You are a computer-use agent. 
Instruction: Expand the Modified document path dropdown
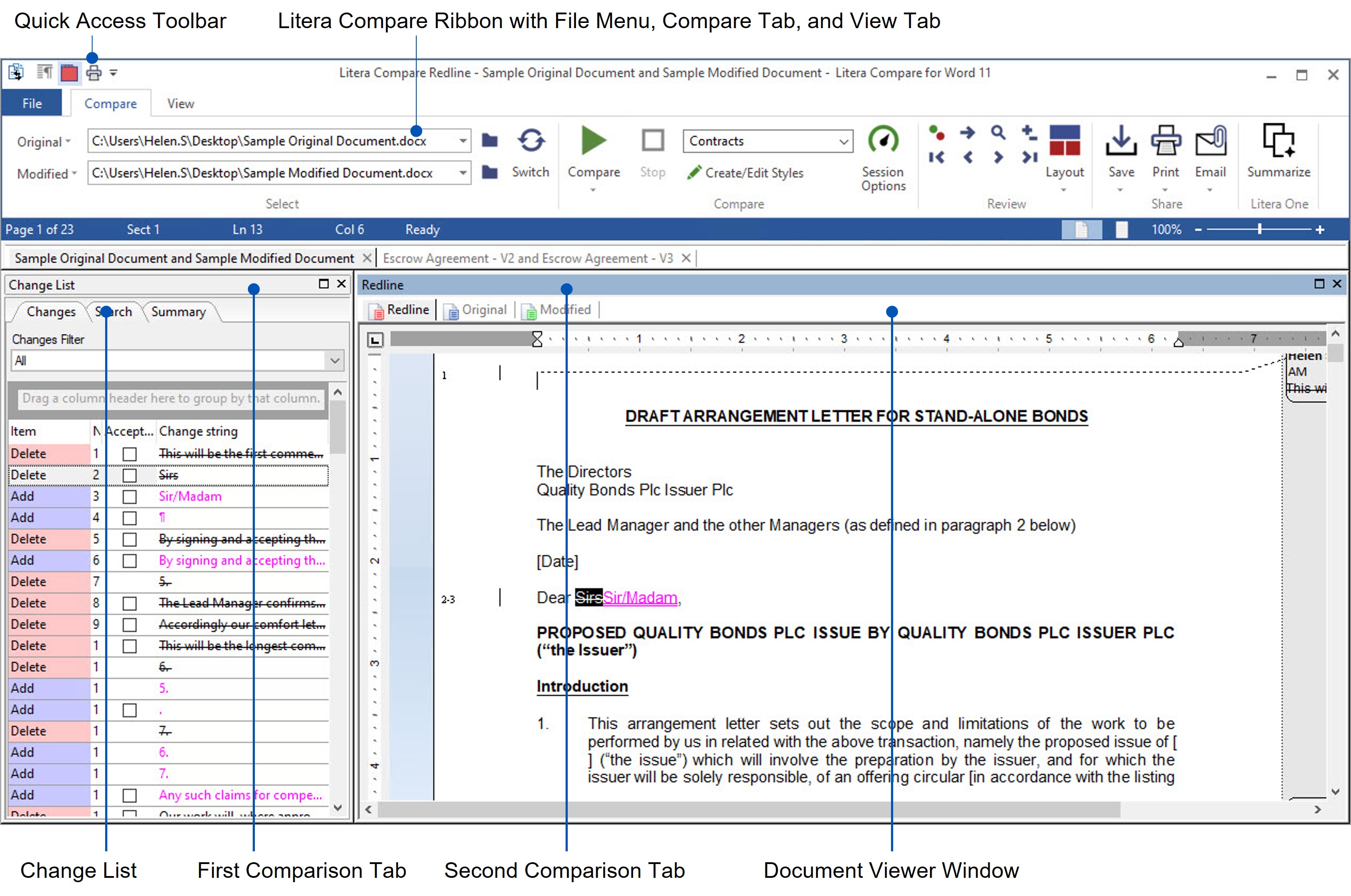[x=463, y=173]
